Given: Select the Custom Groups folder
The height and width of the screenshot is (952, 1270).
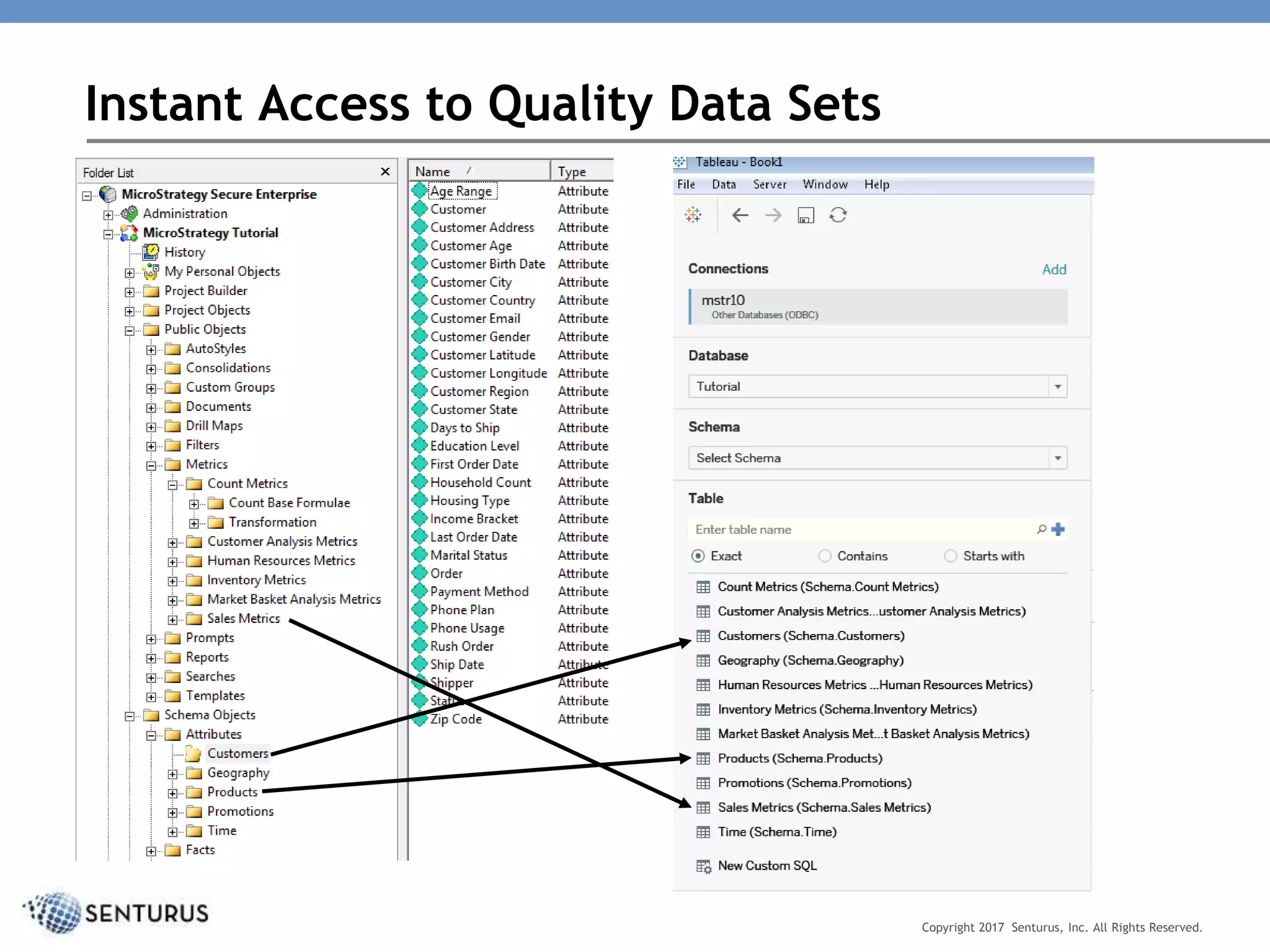Looking at the screenshot, I should [230, 387].
